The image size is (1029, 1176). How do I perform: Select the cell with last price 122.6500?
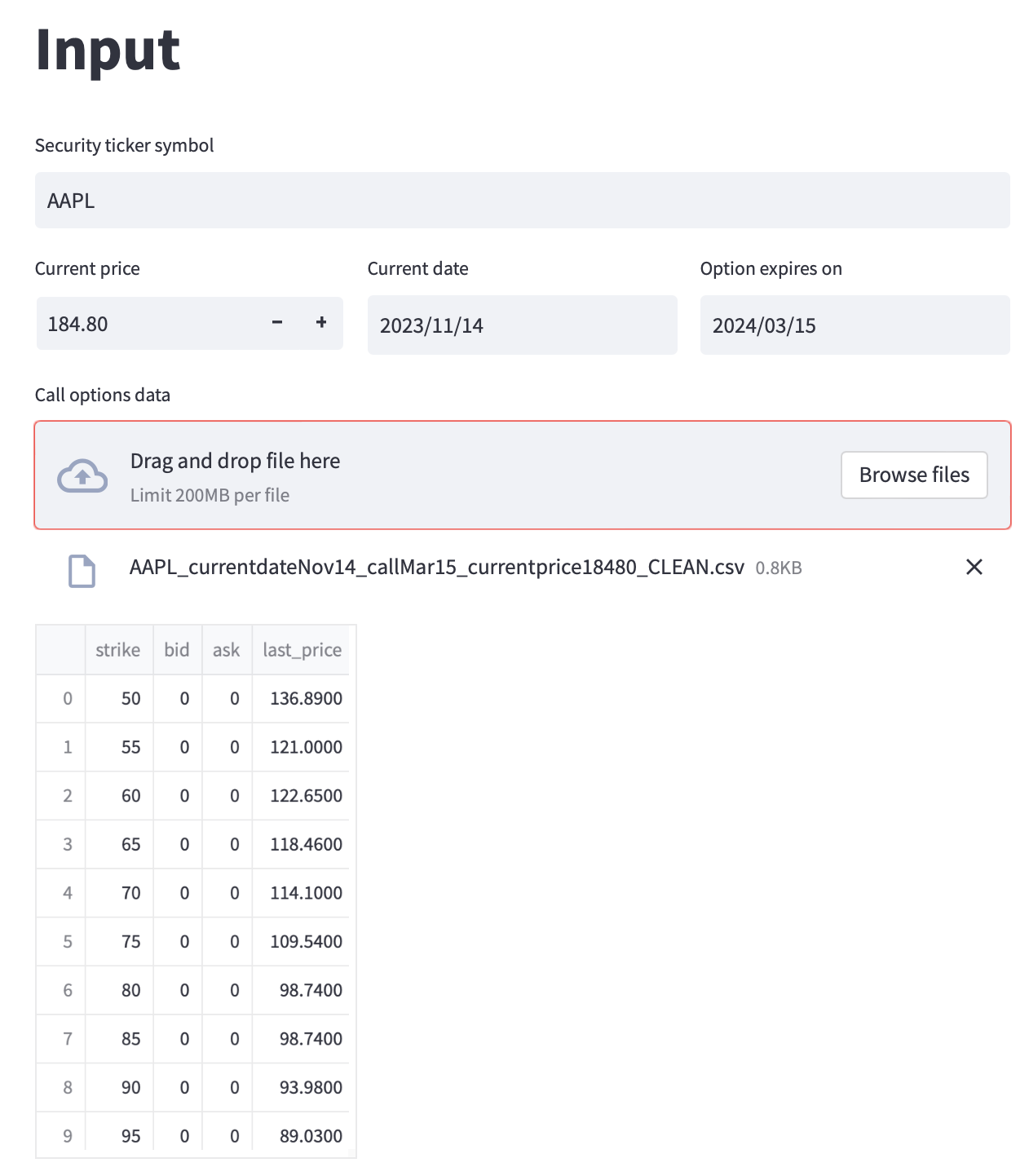click(x=302, y=796)
